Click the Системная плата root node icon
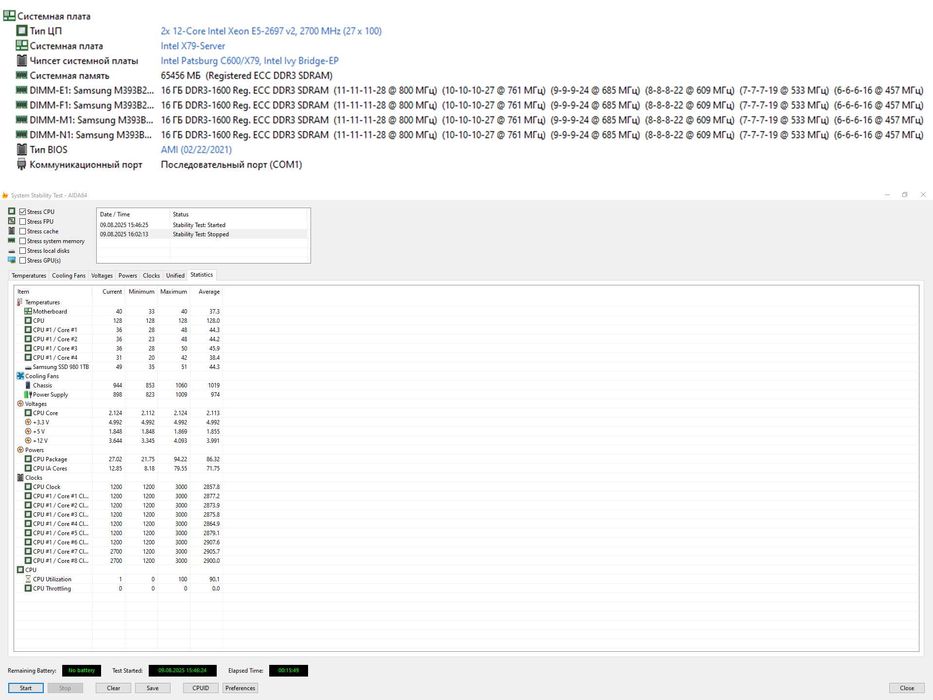 tap(9, 16)
